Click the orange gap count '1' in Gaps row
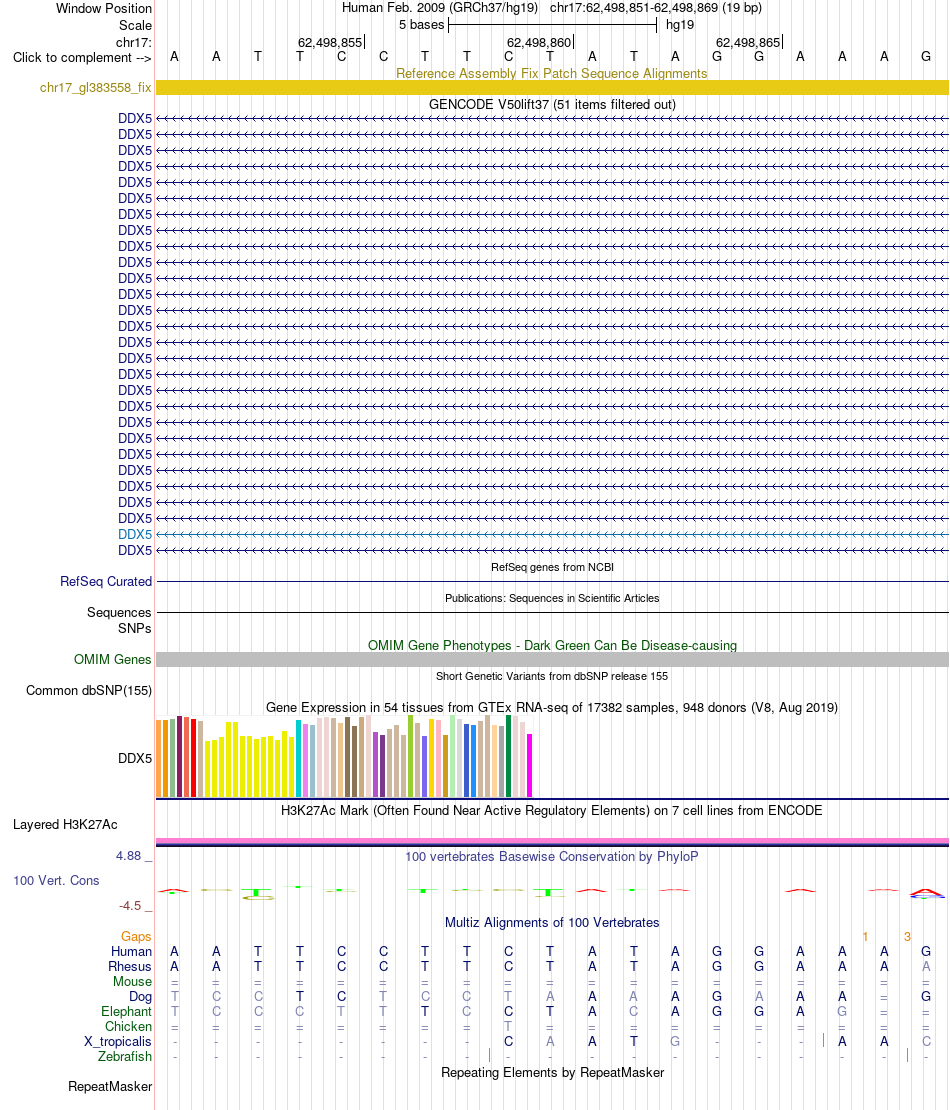Image resolution: width=950 pixels, height=1110 pixels. [865, 937]
